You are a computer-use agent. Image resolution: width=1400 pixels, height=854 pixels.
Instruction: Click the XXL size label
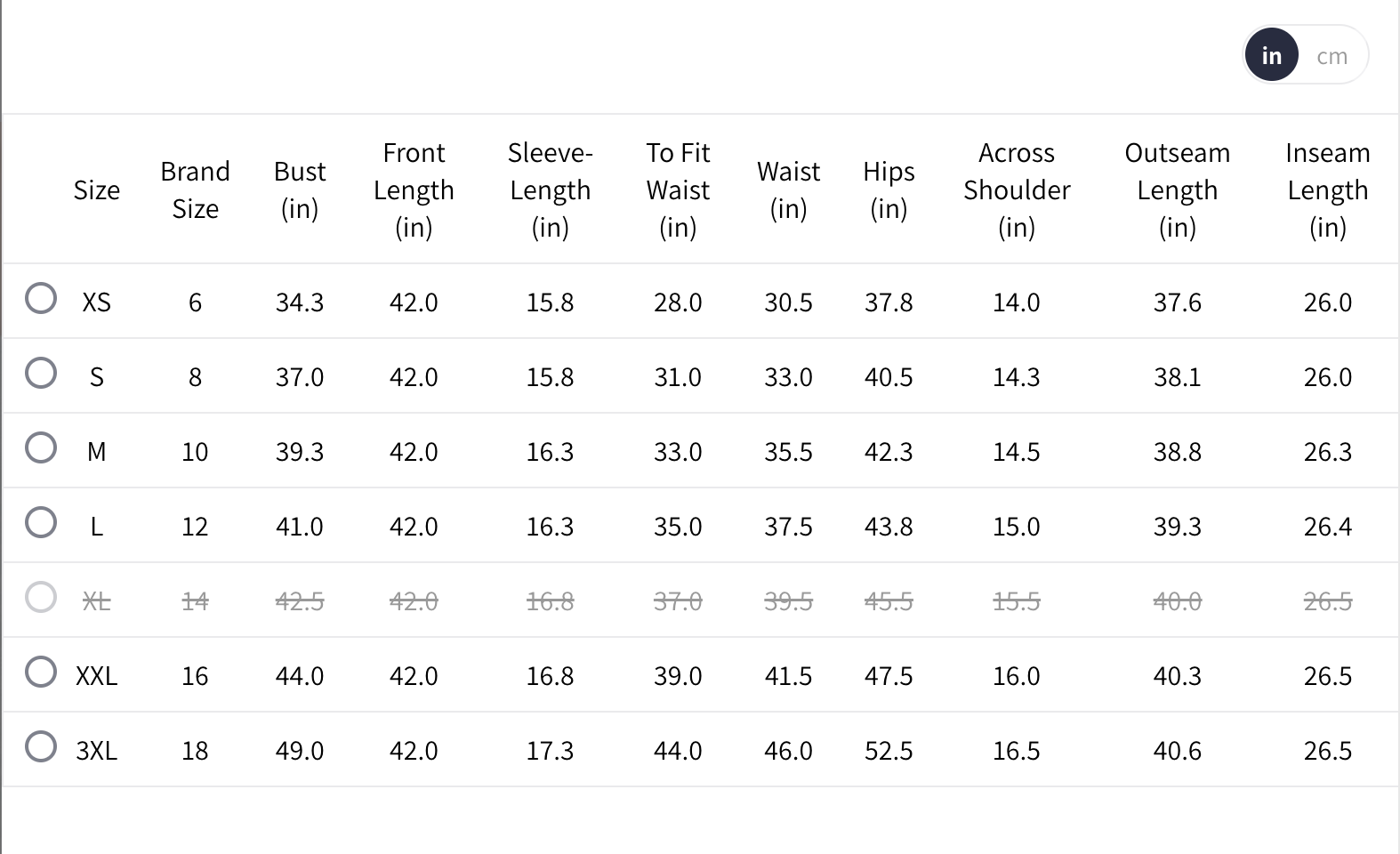(x=96, y=676)
